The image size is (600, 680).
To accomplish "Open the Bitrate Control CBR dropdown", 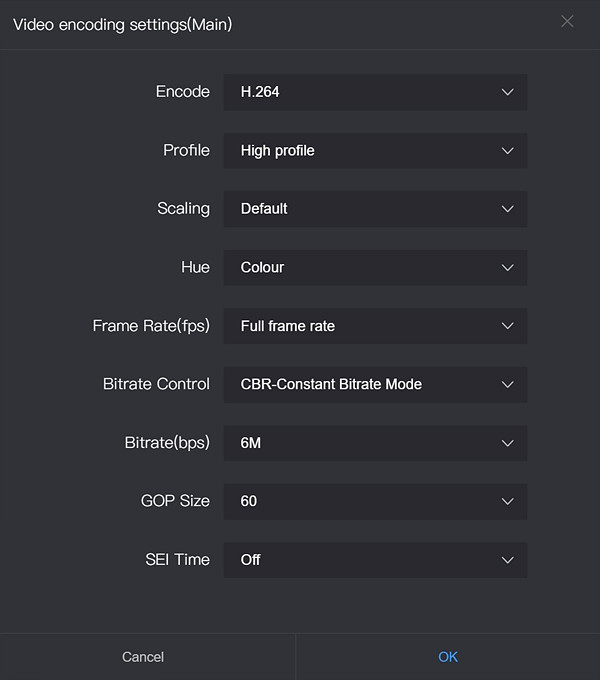I will click(374, 385).
